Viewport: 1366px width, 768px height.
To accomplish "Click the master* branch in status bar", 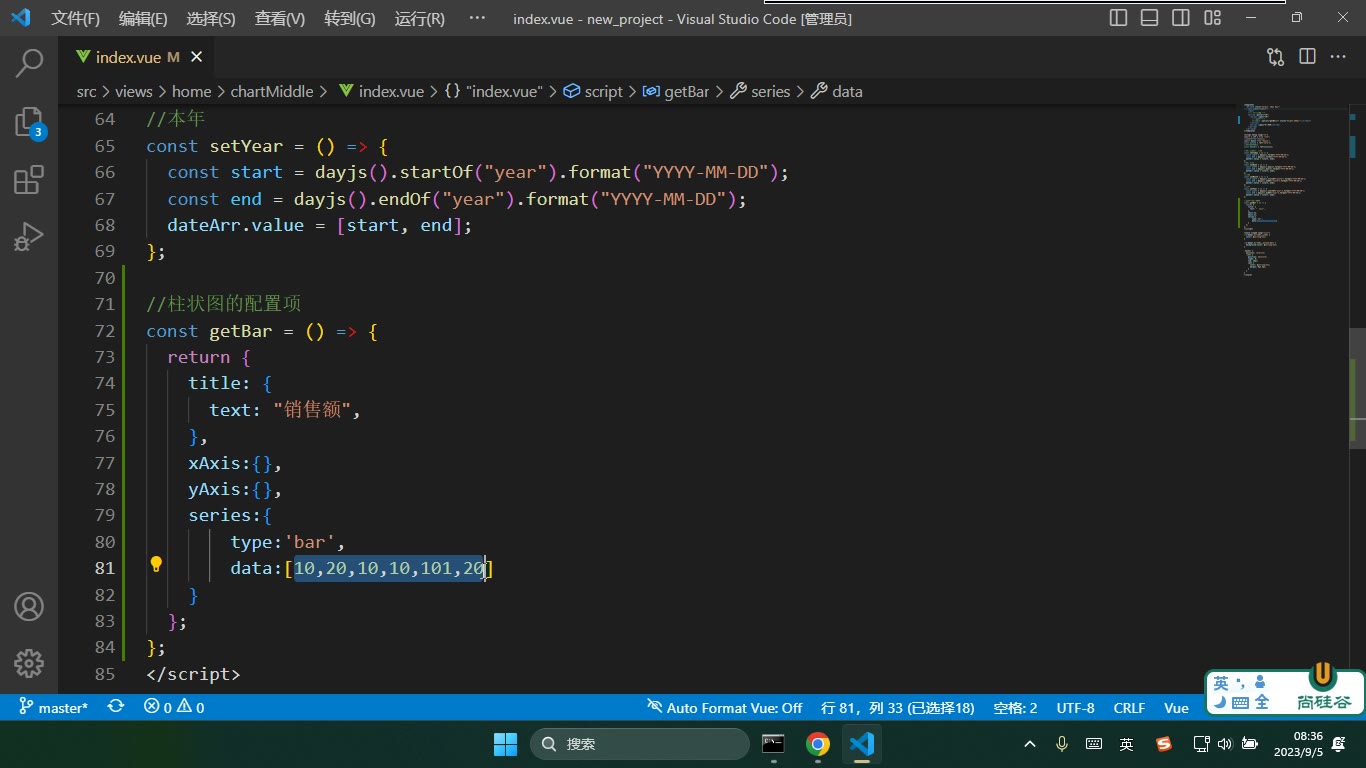I will tap(54, 707).
